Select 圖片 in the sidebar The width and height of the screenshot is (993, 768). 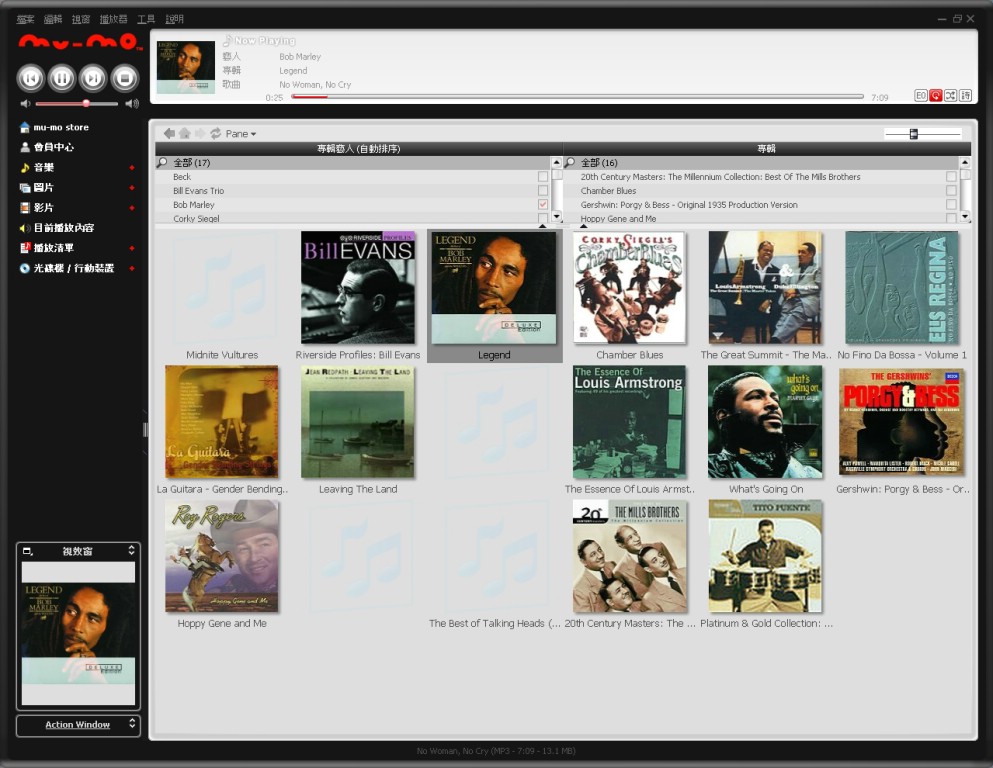(37, 187)
